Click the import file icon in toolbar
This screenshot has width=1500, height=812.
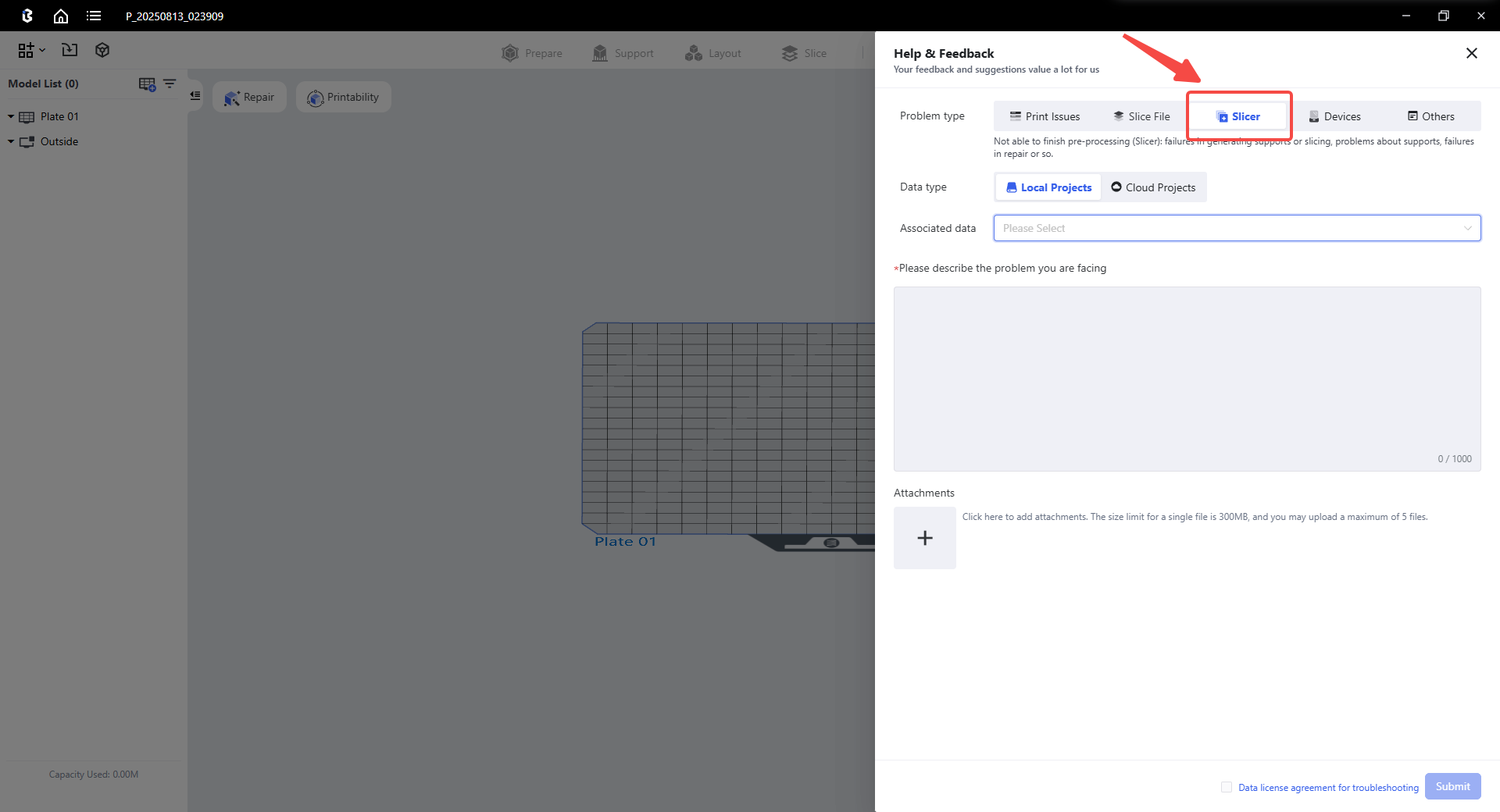point(70,50)
